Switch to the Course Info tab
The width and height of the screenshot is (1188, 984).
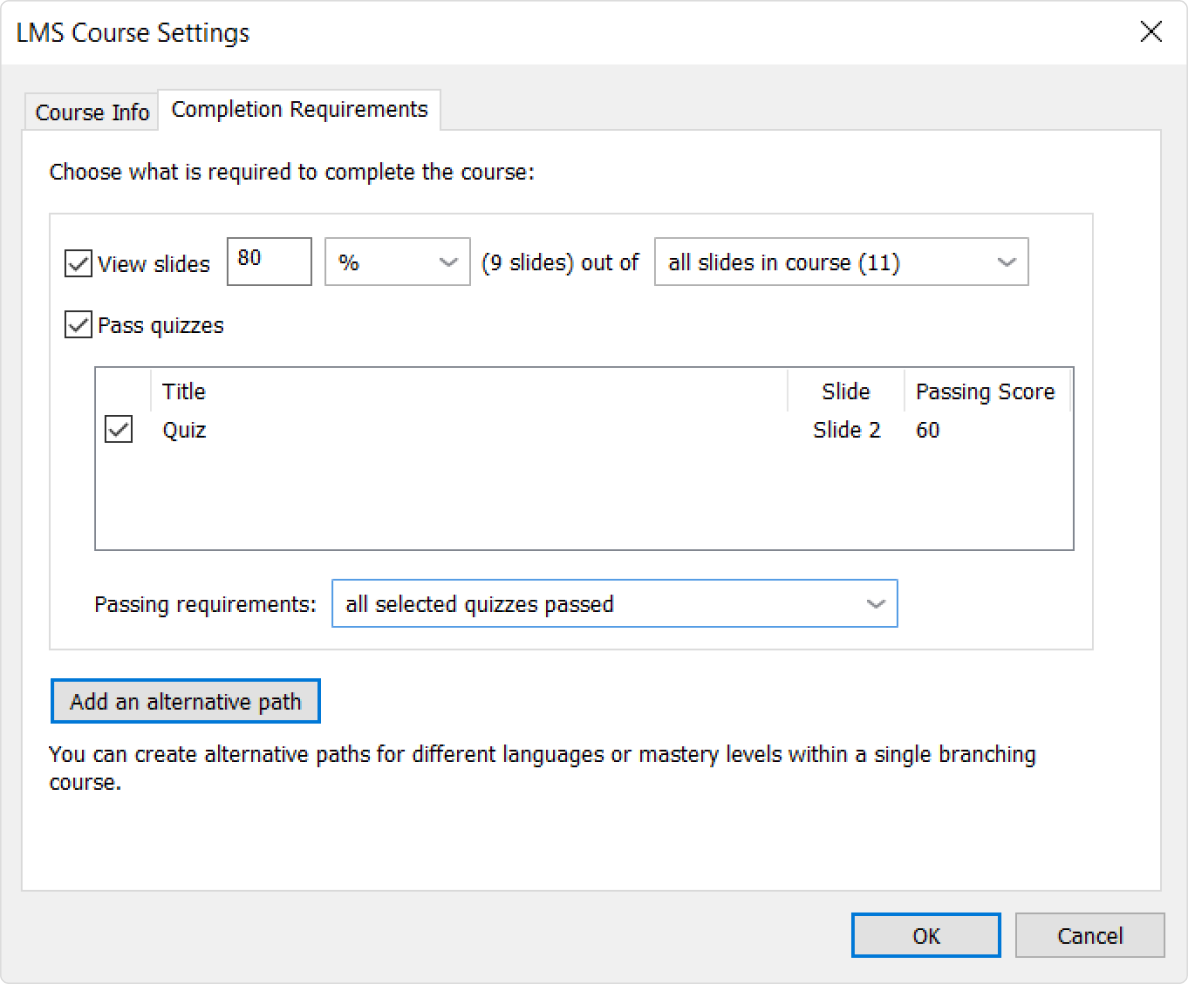92,112
